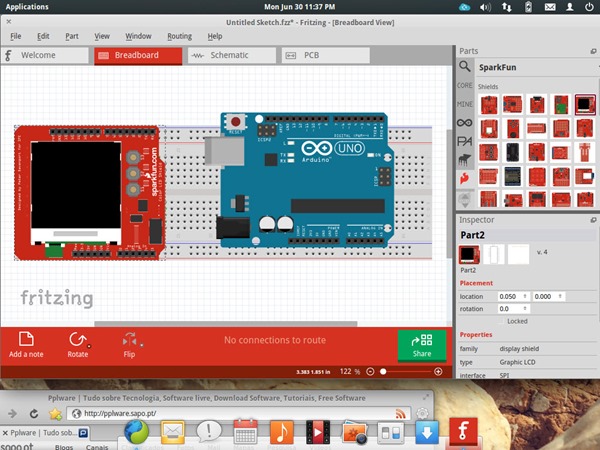
Task: Open the Edit menu
Action: pyautogui.click(x=43, y=36)
